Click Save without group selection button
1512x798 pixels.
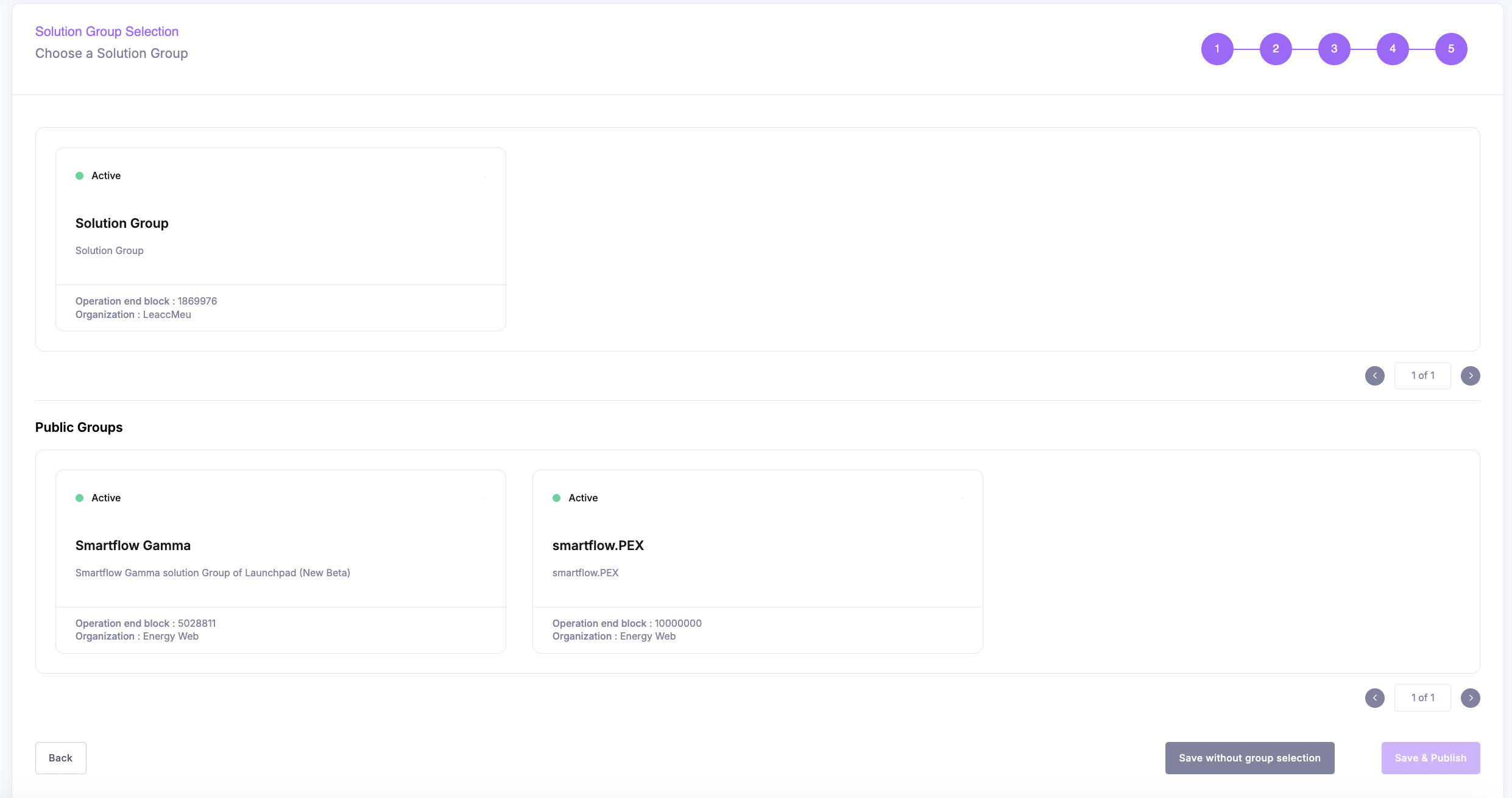coord(1249,758)
